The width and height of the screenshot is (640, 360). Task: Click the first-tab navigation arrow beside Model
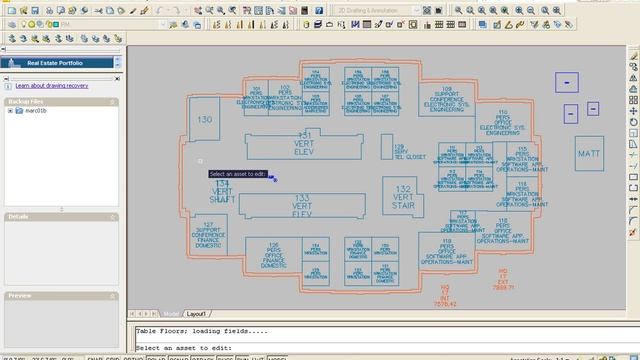132,314
